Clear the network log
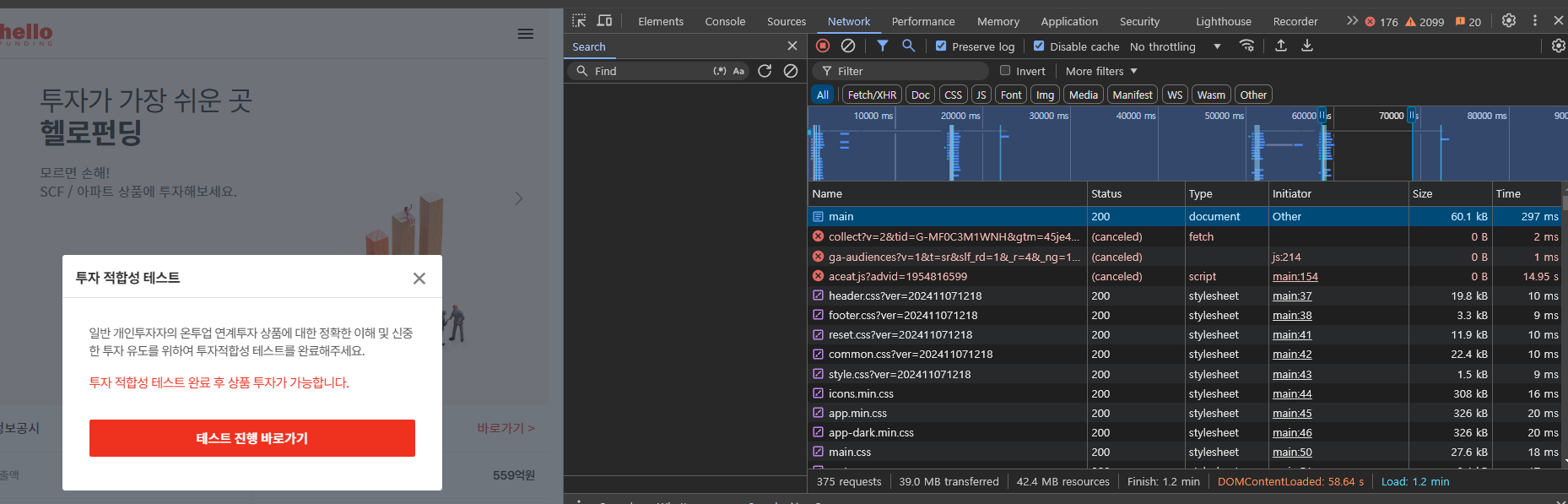This screenshot has height=504, width=1568. (848, 46)
